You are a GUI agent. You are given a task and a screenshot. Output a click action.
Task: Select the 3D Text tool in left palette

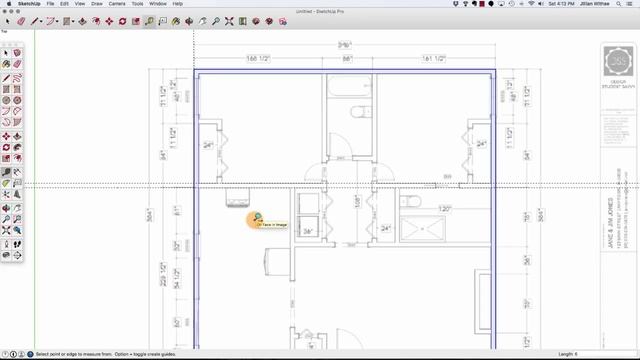pos(17,195)
